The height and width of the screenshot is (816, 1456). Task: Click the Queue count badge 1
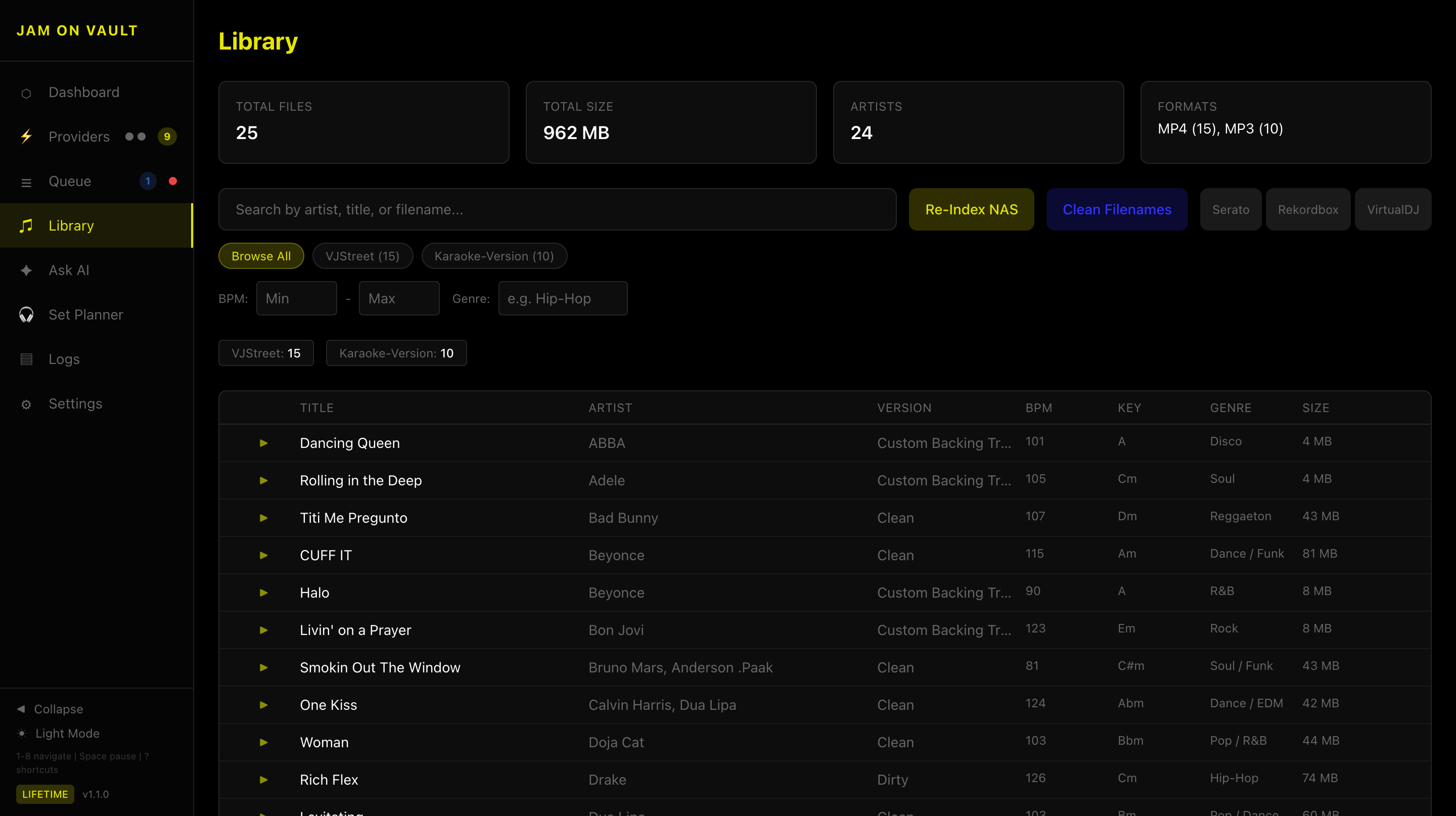pos(148,182)
